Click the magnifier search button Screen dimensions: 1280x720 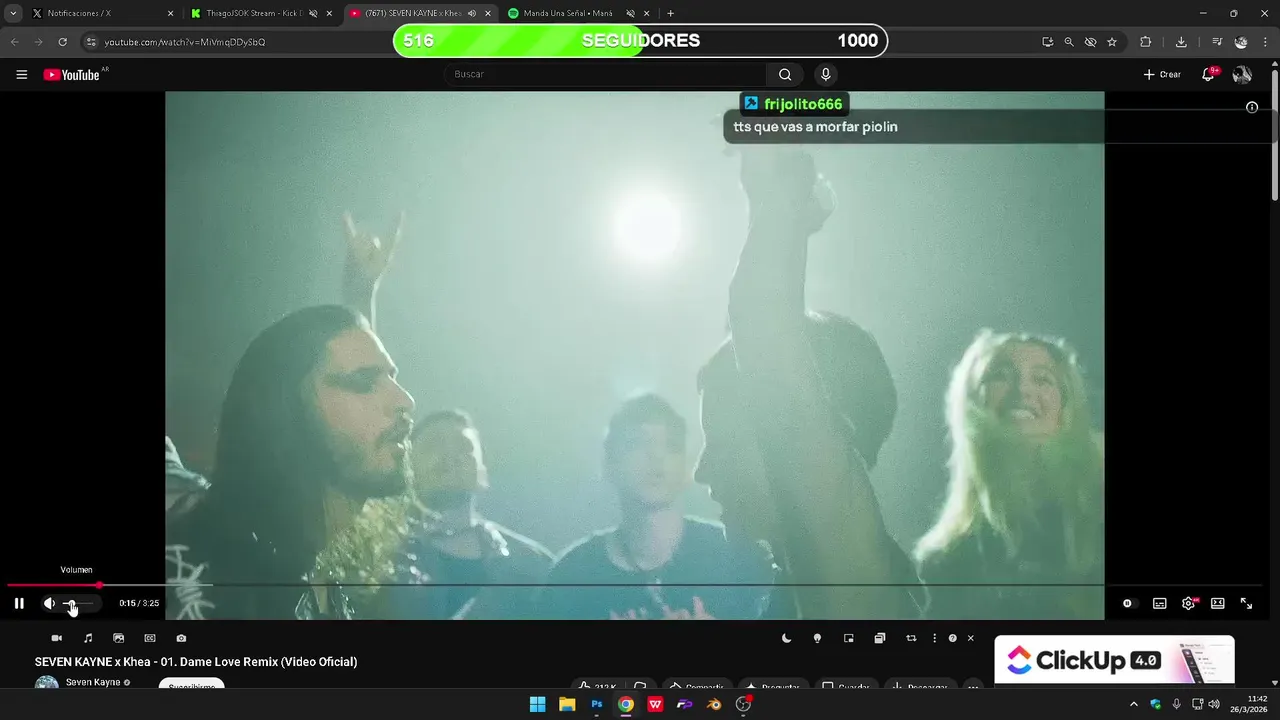785,74
